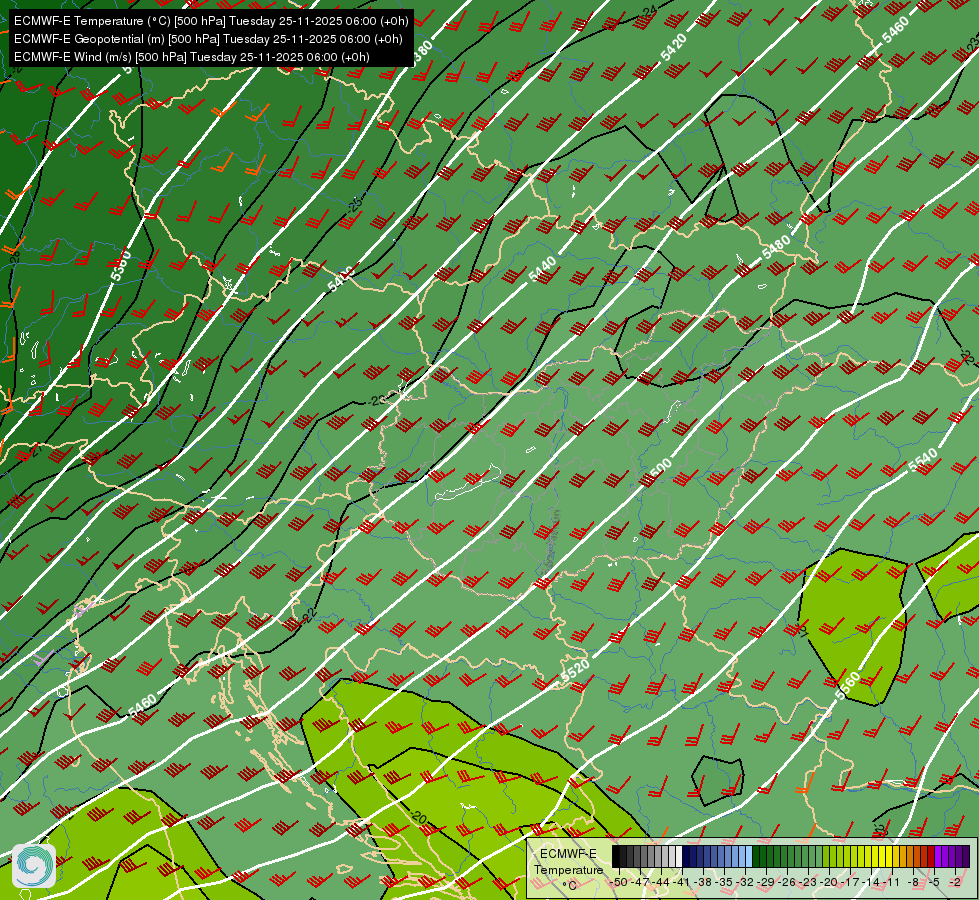Click the swirl logo icon at bottom-left

[34, 865]
